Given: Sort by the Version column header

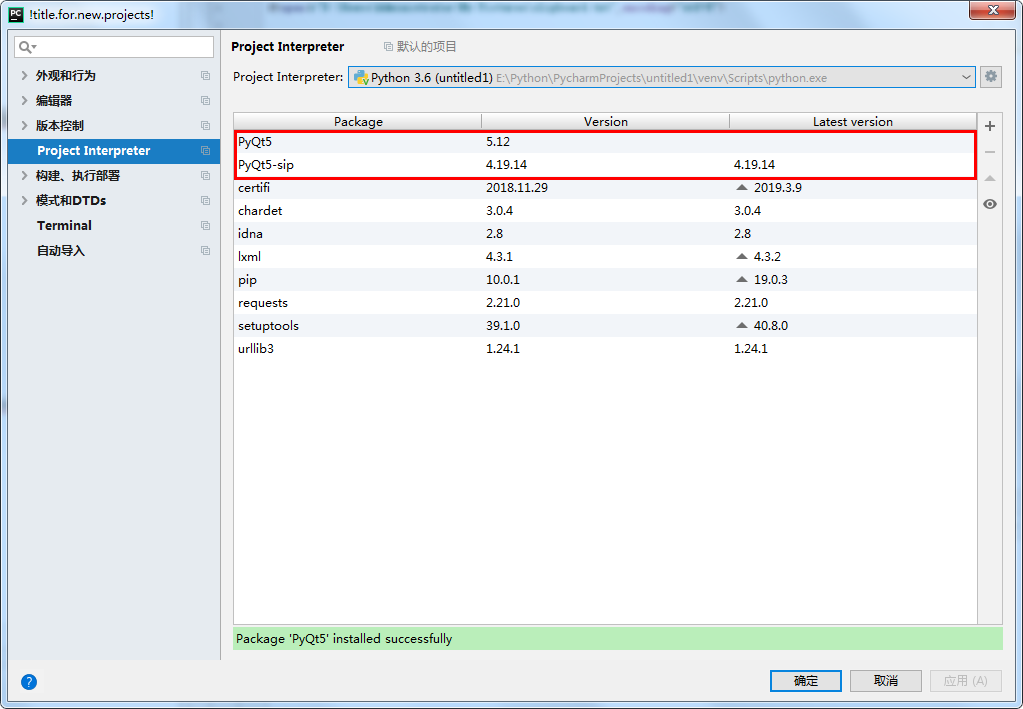Looking at the screenshot, I should [x=605, y=121].
